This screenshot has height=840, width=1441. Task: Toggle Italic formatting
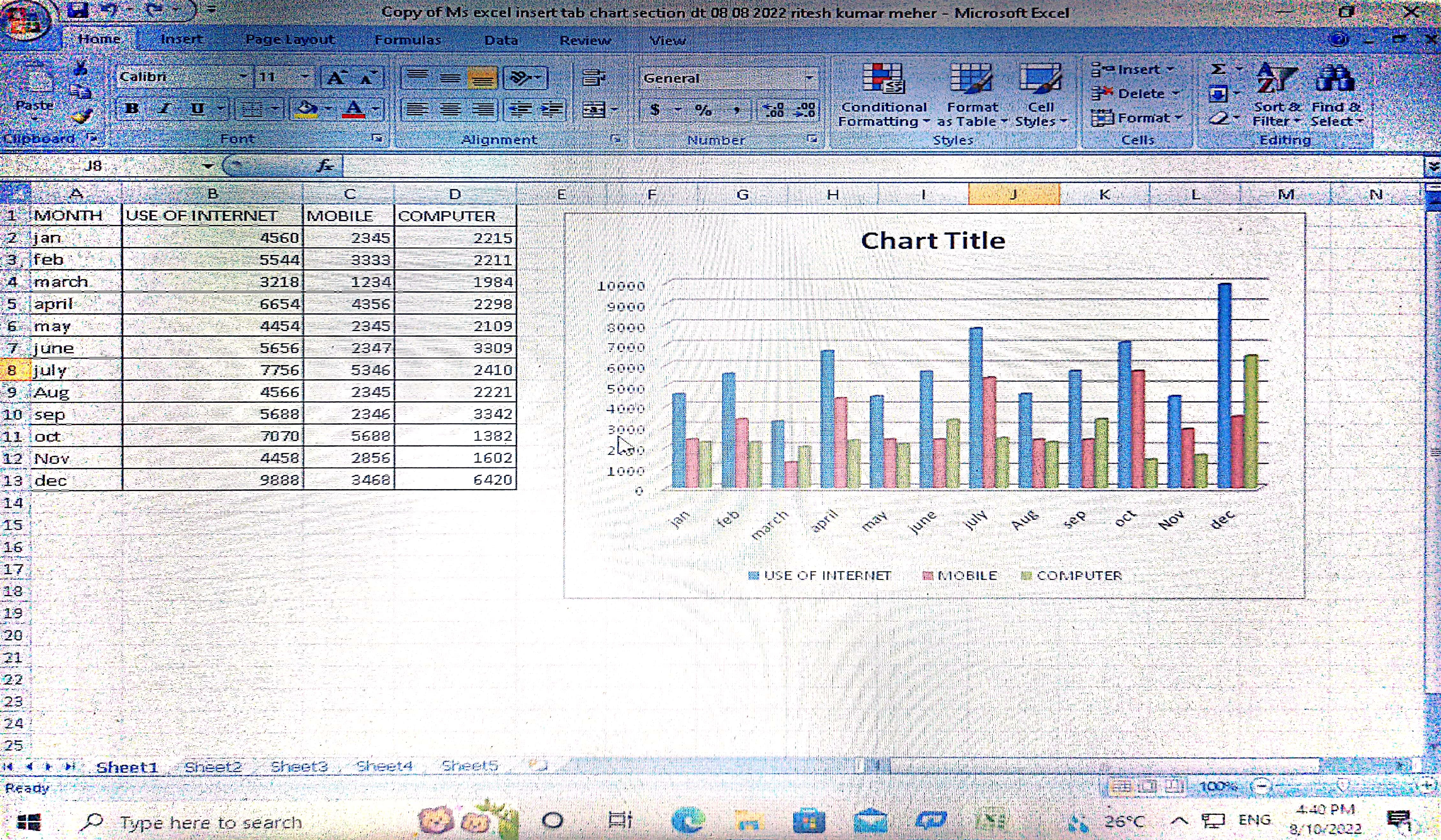click(164, 109)
